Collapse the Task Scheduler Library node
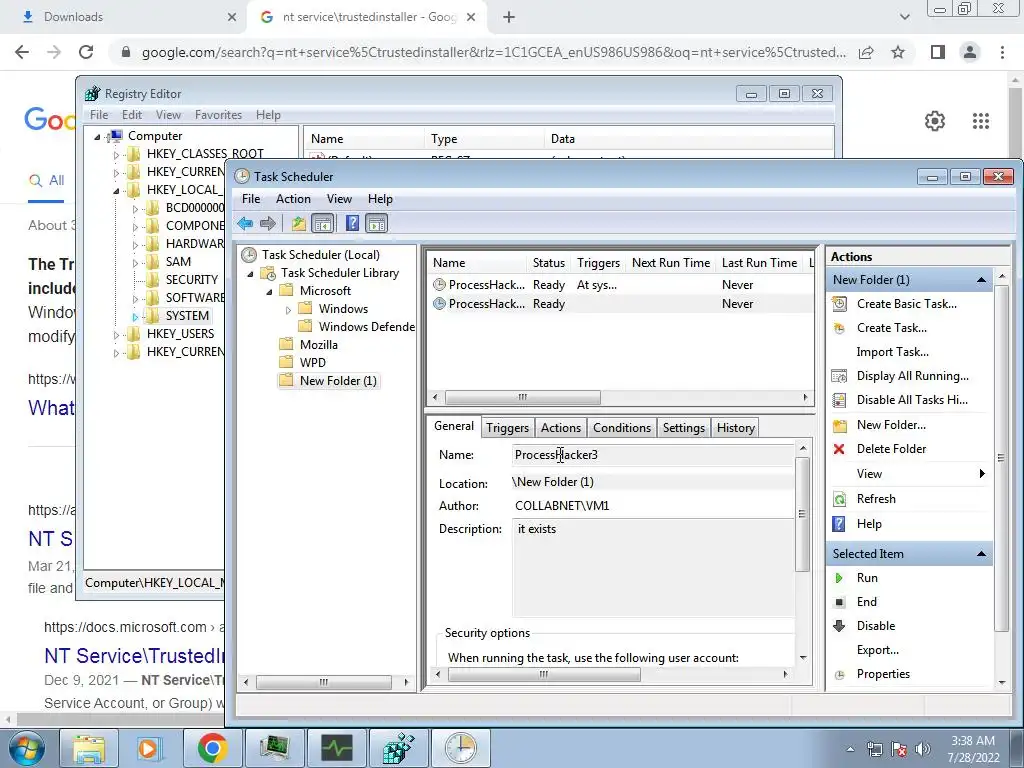Image resolution: width=1024 pixels, height=768 pixels. (250, 274)
